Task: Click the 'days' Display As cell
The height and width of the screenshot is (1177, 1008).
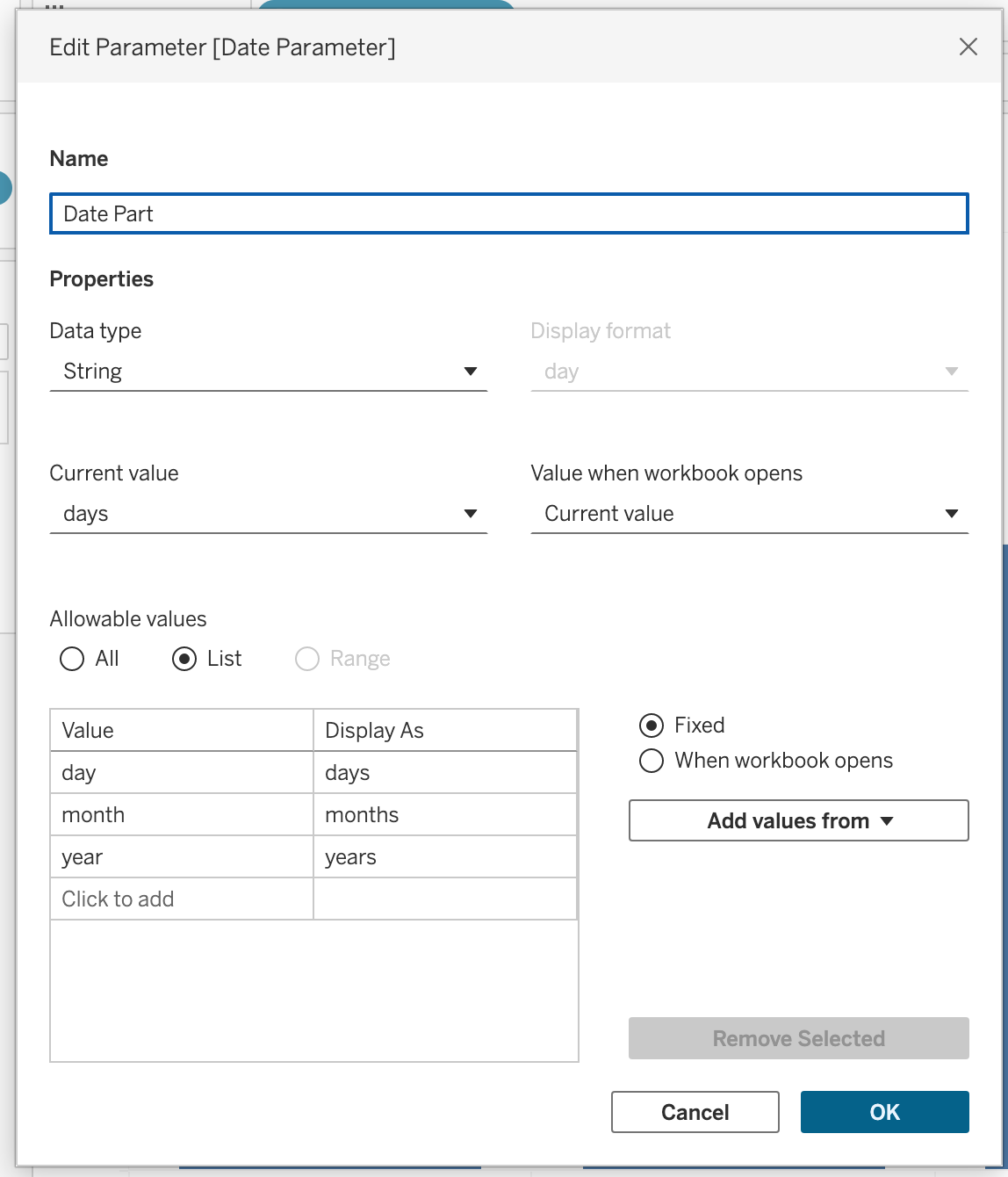Action: click(x=444, y=773)
